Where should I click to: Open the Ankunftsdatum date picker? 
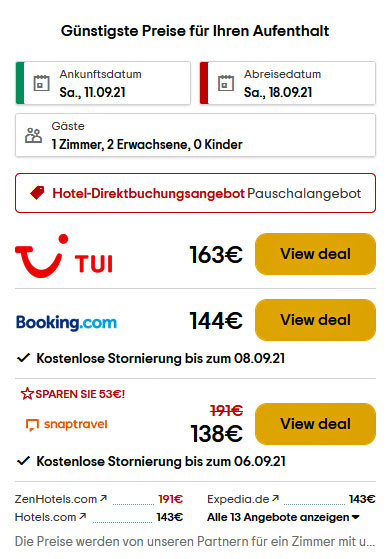103,83
